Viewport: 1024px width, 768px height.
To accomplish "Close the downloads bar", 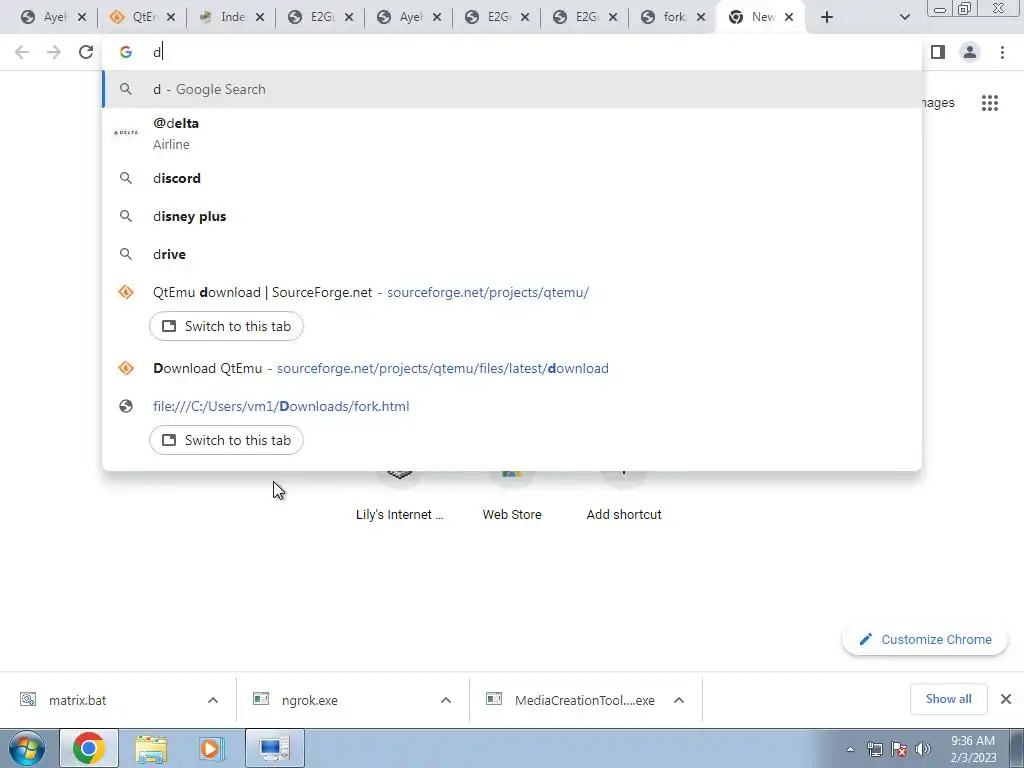I will tap(1006, 699).
